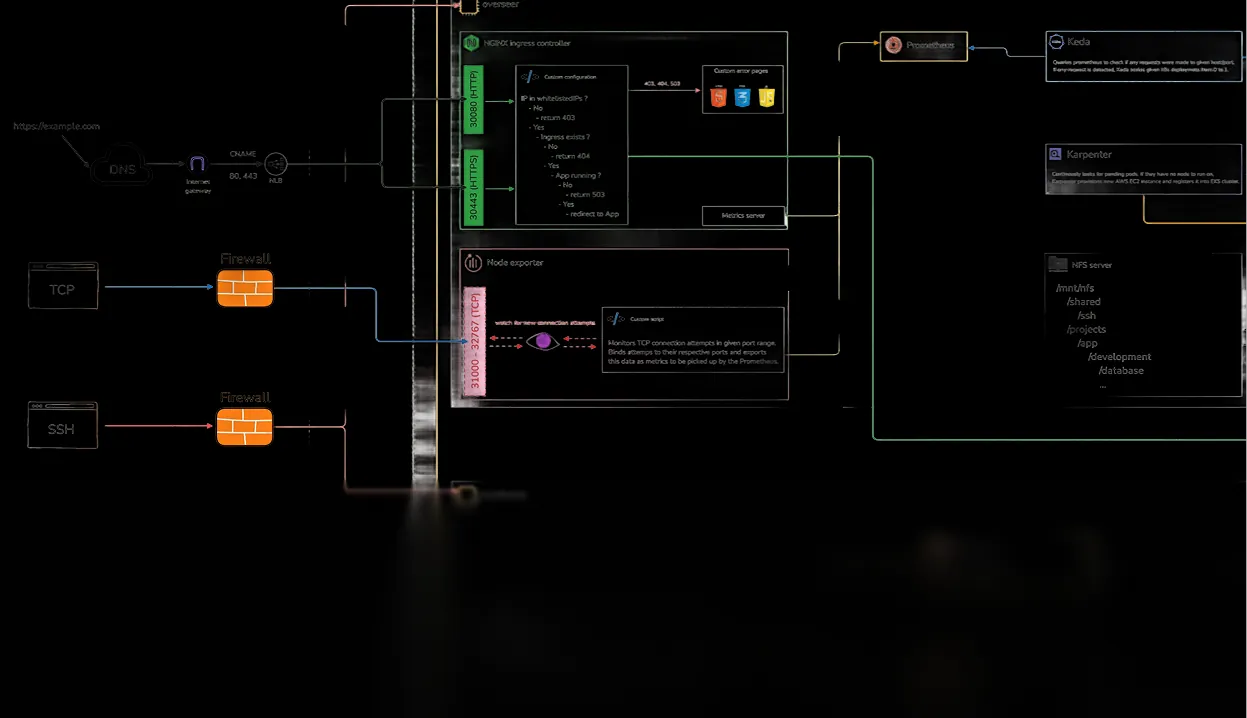
Task: Click the Karpenter title text
Action: 1089,154
